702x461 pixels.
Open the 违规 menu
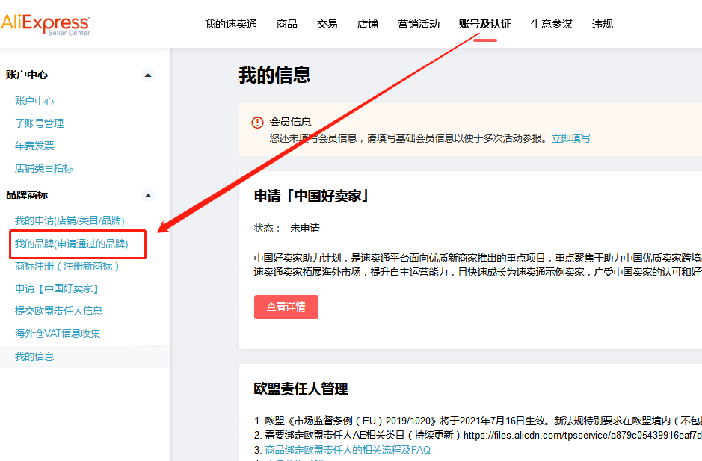click(603, 23)
